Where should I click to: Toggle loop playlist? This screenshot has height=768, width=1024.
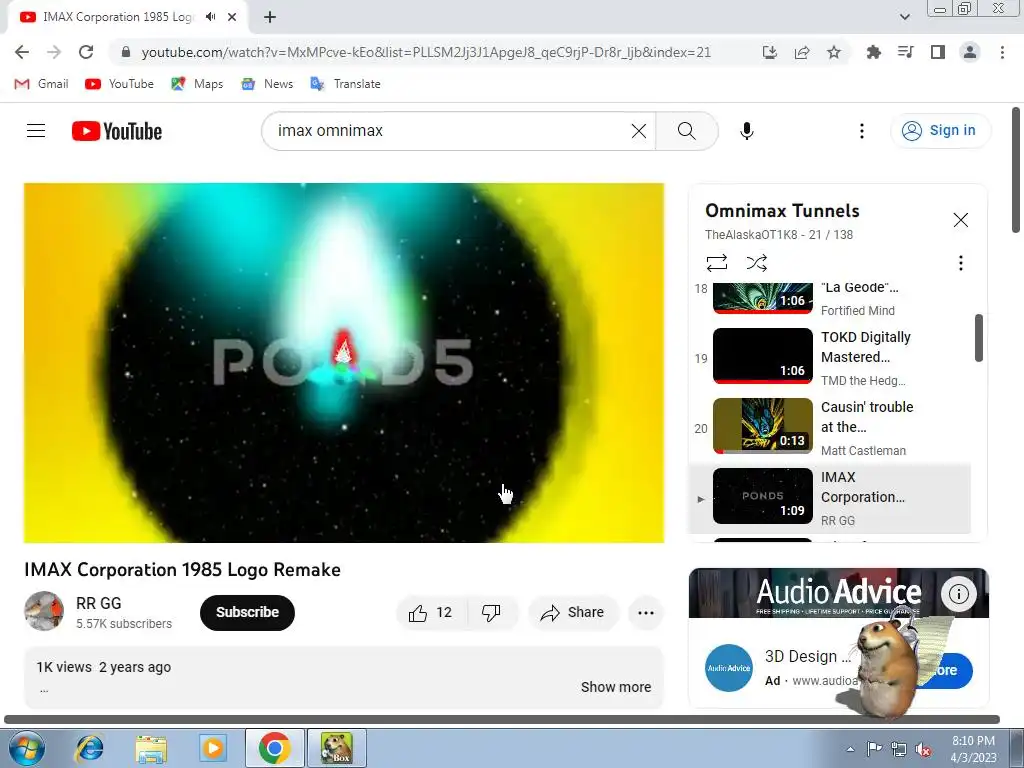pos(716,263)
